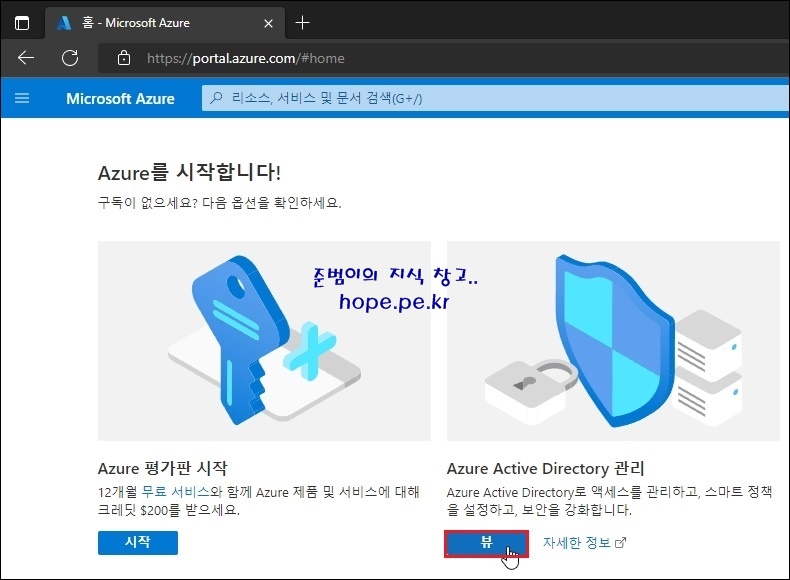Click the browser back arrow

click(x=26, y=58)
